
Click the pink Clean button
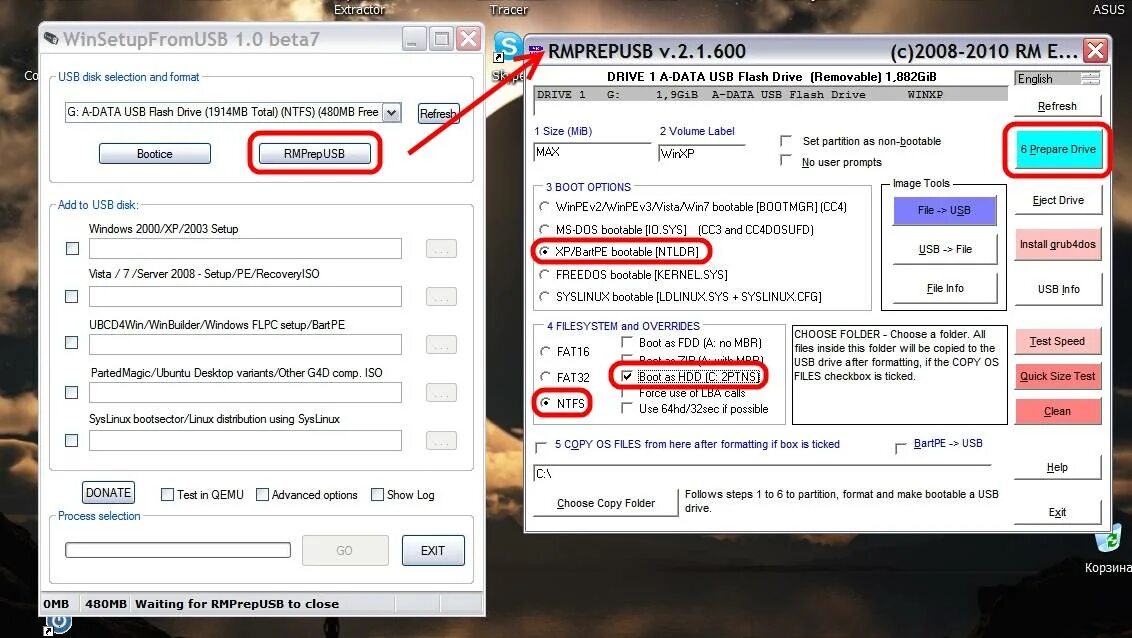tap(1057, 411)
